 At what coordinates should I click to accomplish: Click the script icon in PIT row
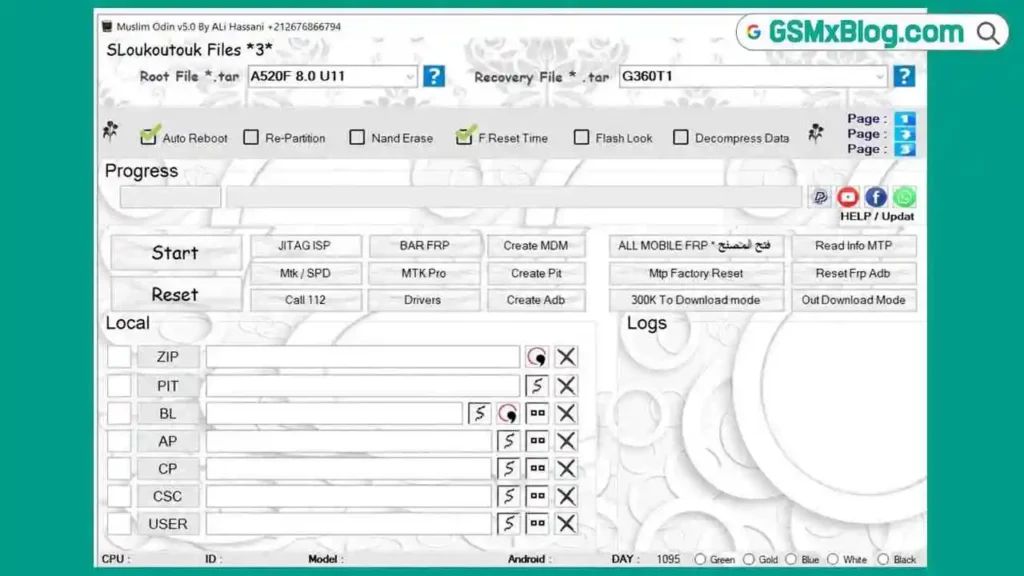(x=537, y=385)
